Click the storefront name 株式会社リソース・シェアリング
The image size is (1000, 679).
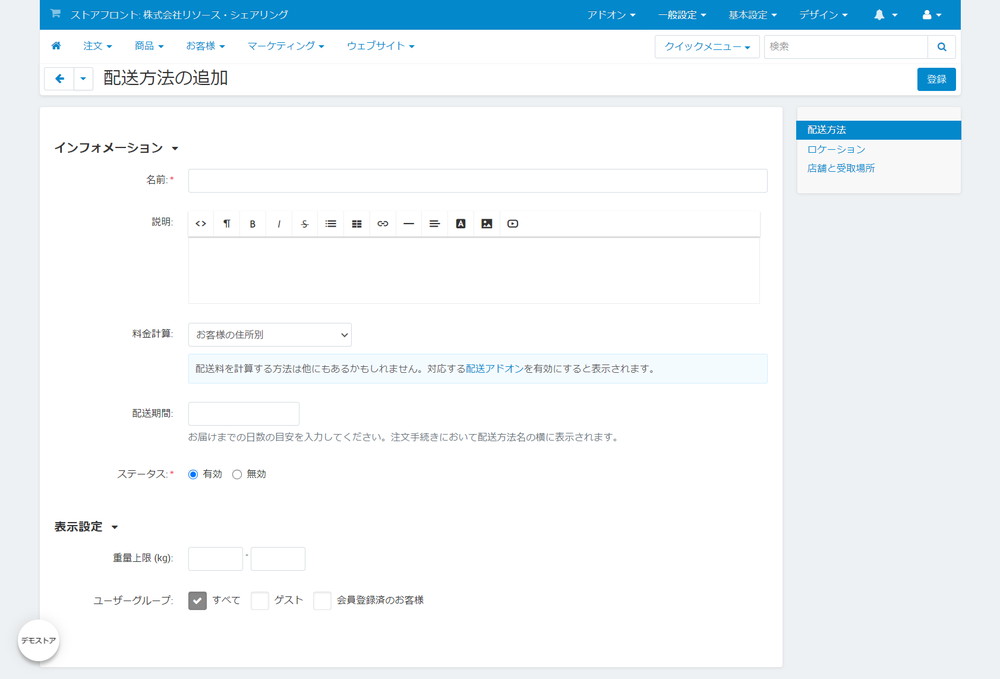click(215, 15)
